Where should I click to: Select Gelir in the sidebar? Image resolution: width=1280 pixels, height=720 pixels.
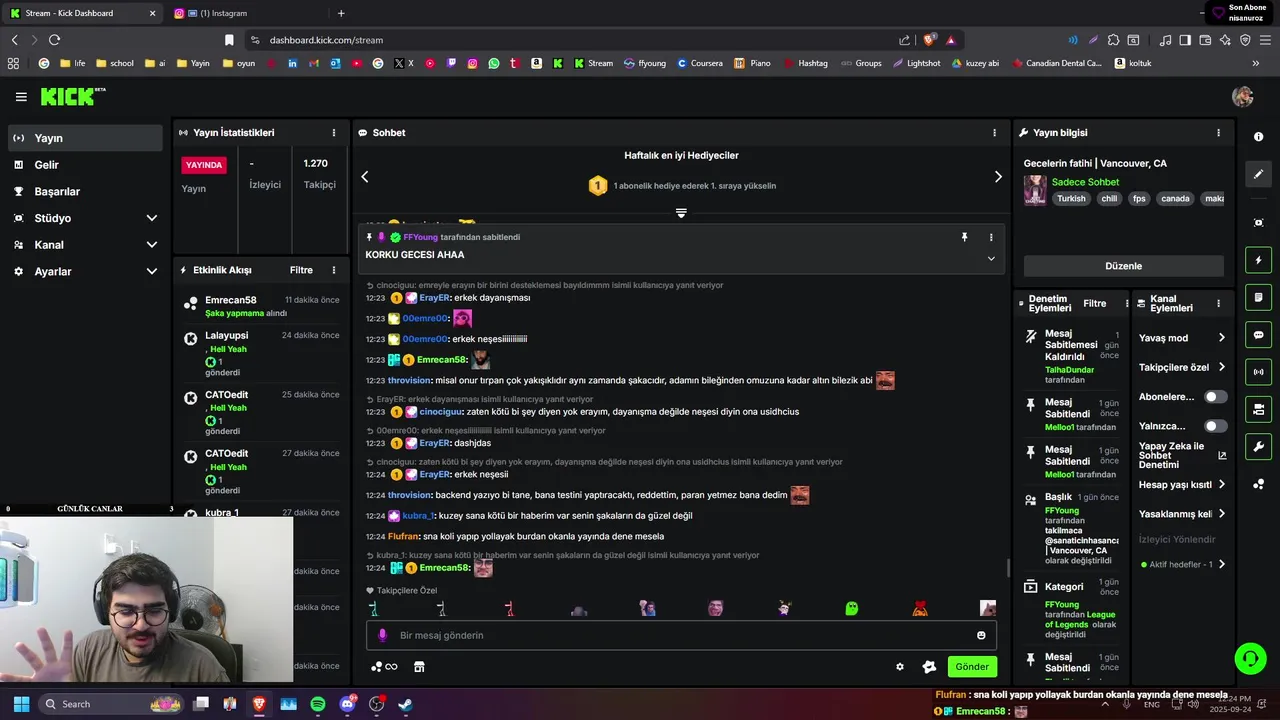pyautogui.click(x=85, y=165)
